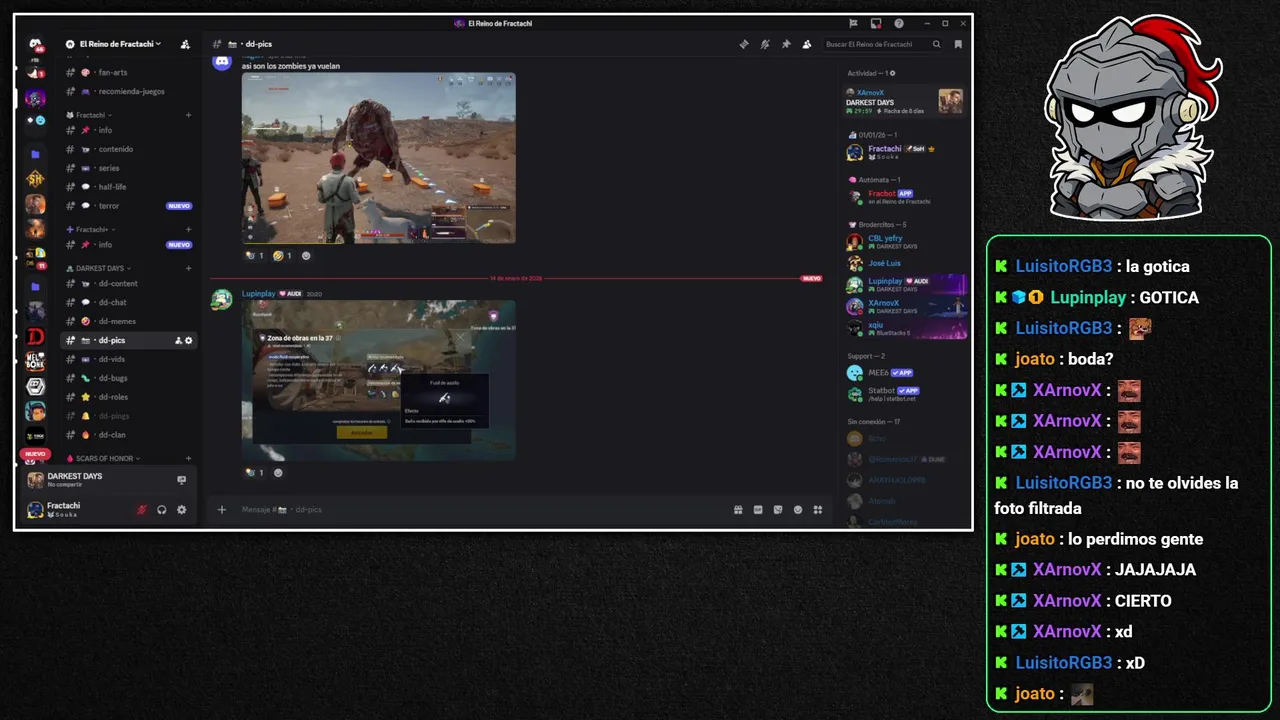
Task: Click the Buscar El Reino de Fractachi search box
Action: pyautogui.click(x=882, y=44)
